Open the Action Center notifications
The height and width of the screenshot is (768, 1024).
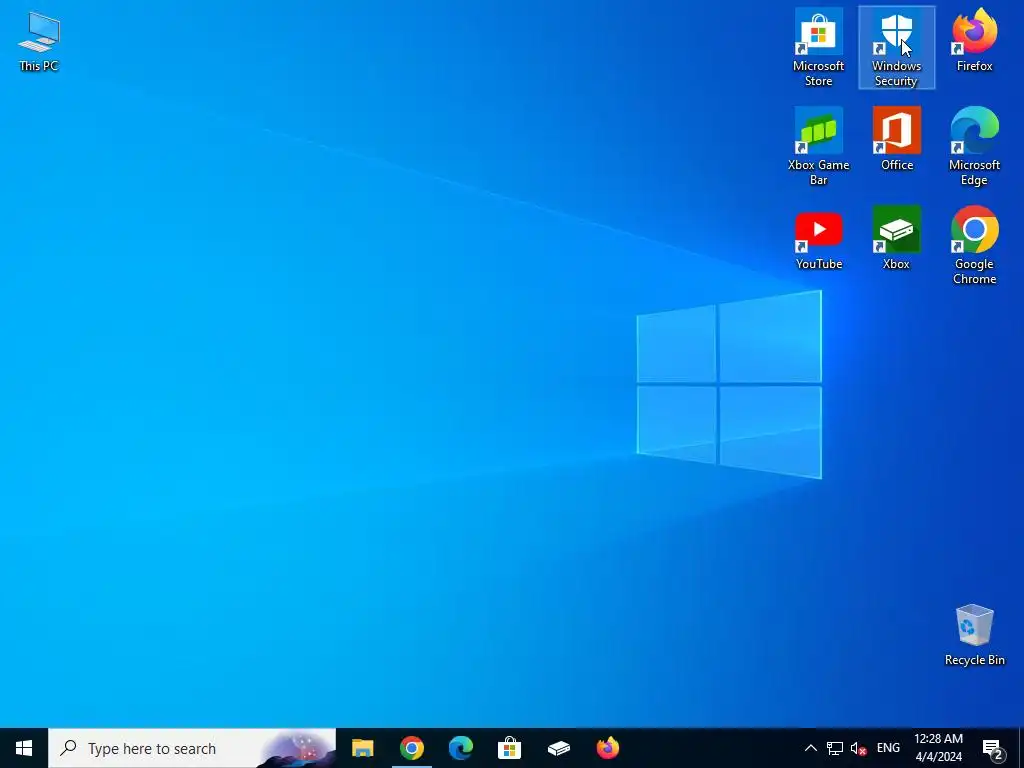click(993, 748)
